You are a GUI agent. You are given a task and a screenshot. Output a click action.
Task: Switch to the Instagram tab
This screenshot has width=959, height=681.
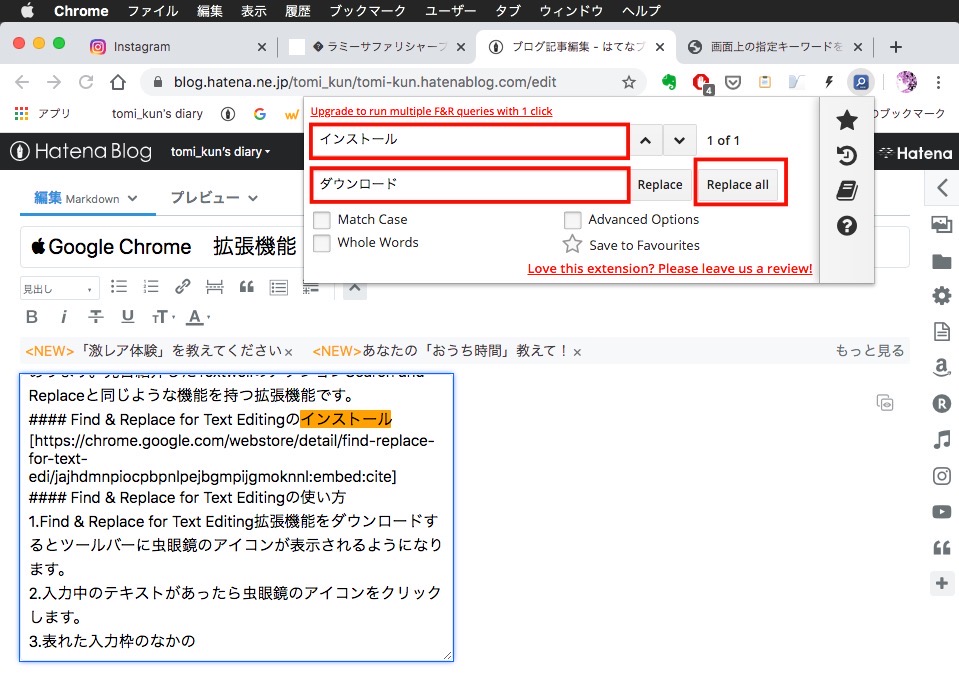pos(177,47)
